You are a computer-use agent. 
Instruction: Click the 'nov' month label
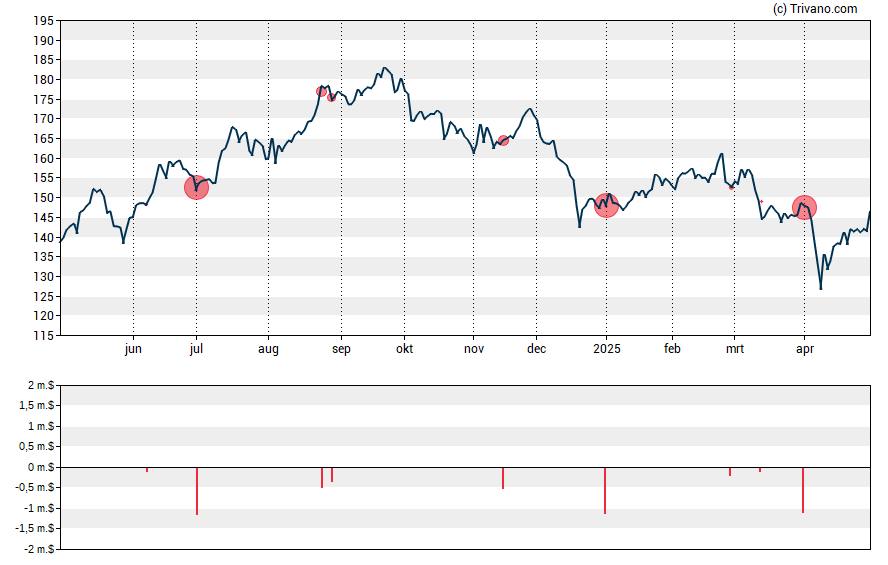click(x=474, y=349)
